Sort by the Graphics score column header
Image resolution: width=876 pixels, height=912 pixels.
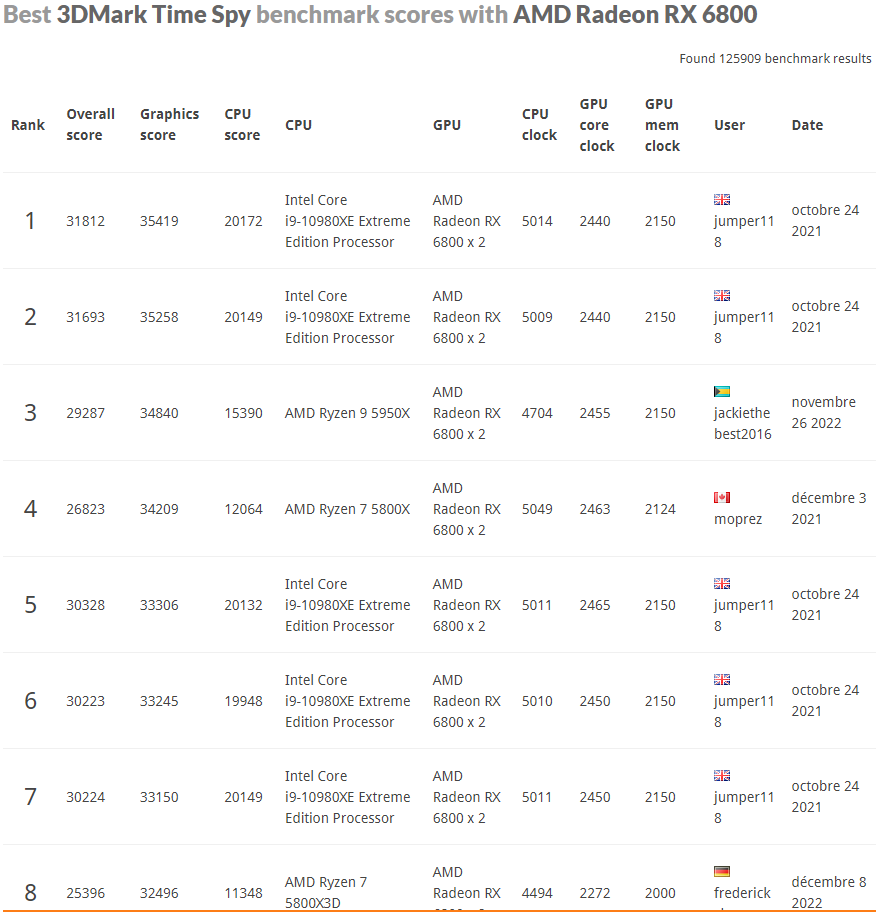click(x=169, y=124)
